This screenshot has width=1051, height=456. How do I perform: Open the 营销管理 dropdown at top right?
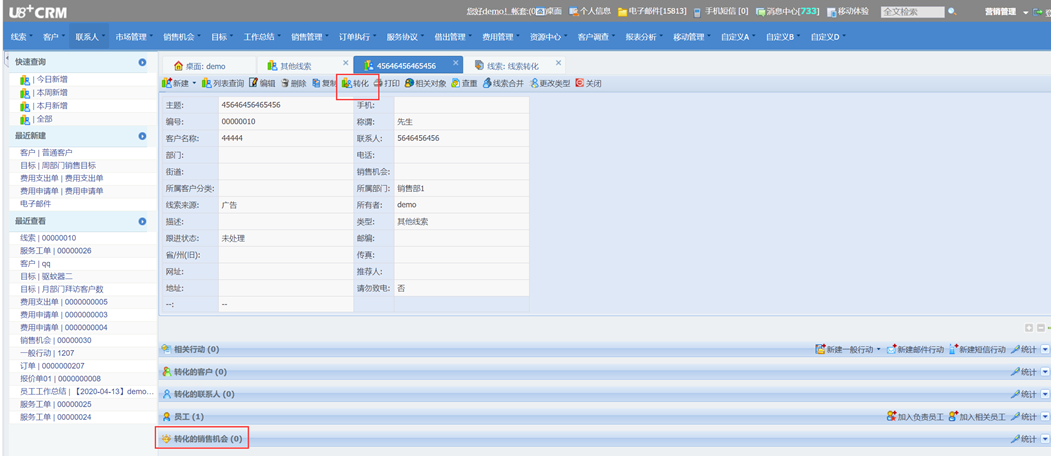click(x=1024, y=12)
